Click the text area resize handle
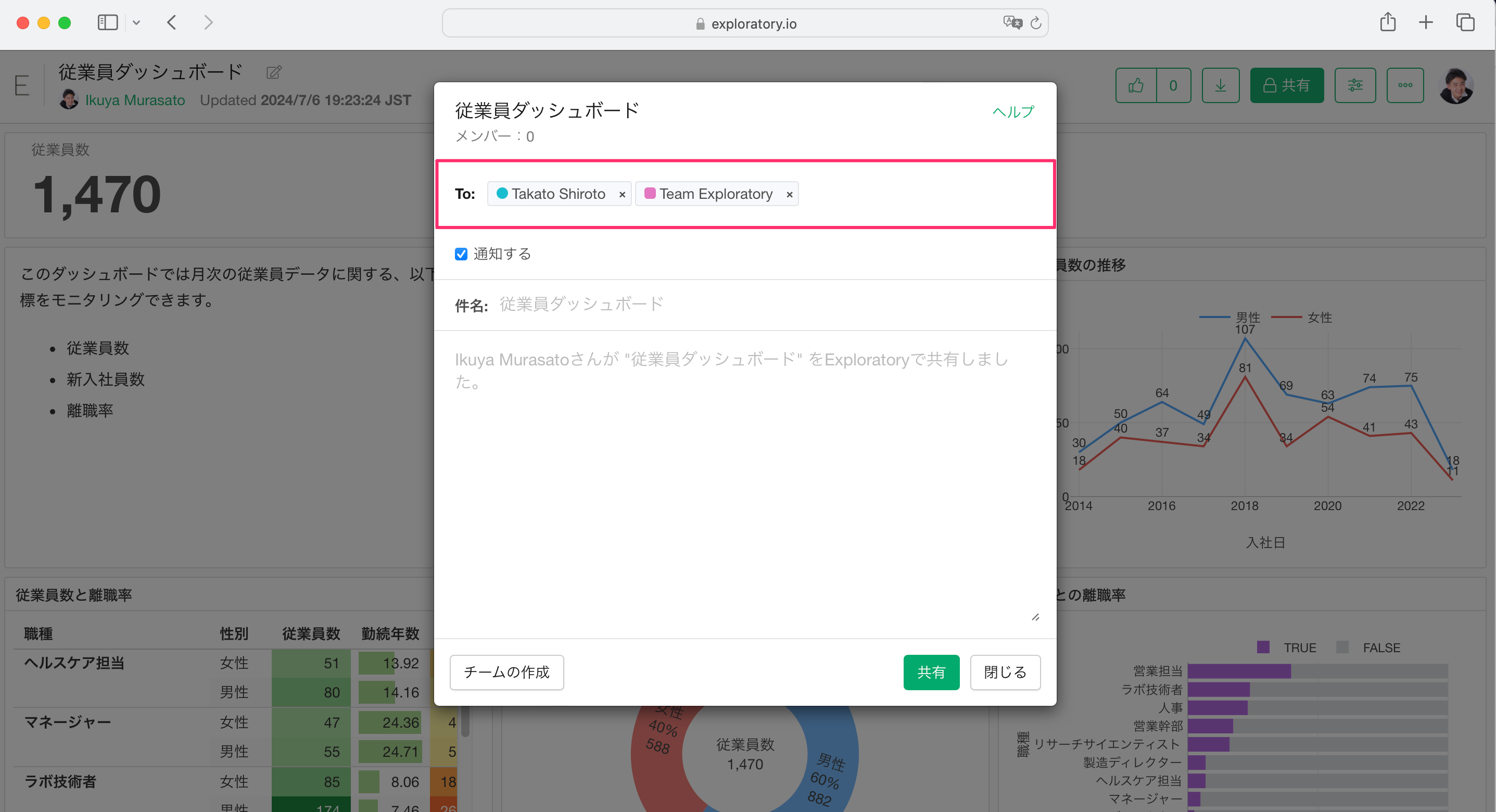 tap(1035, 617)
